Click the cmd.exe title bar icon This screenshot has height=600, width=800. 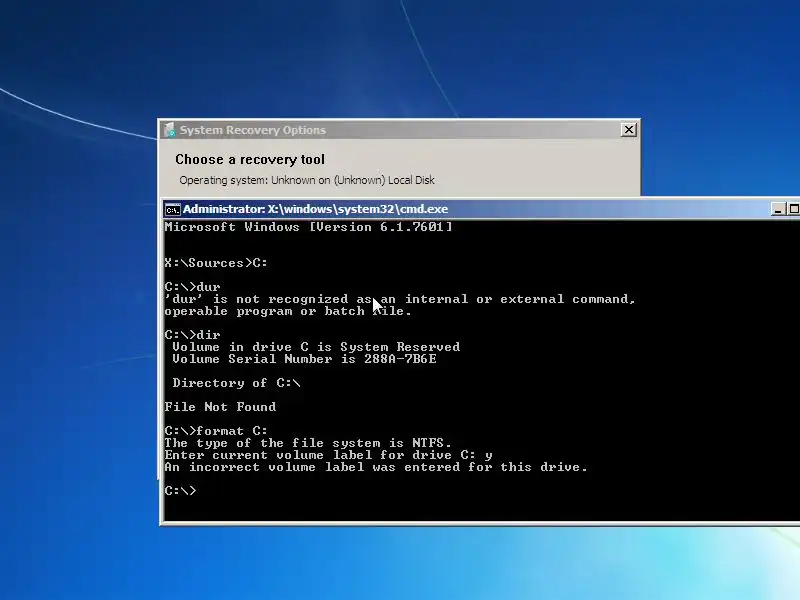(172, 209)
